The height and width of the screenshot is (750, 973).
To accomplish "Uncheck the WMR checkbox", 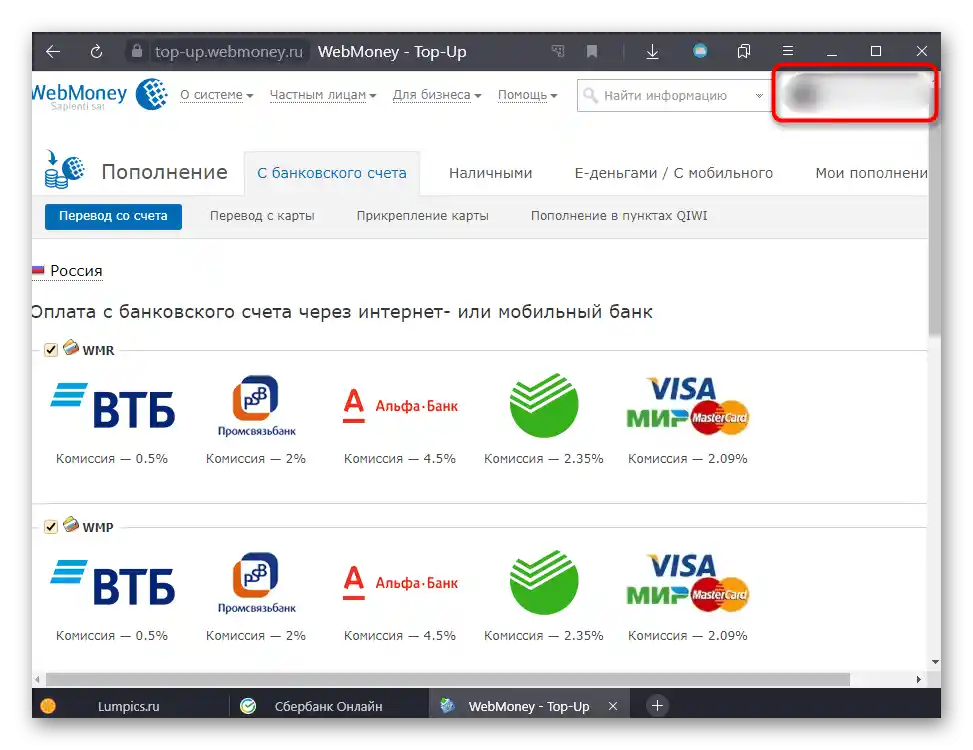I will coord(51,350).
